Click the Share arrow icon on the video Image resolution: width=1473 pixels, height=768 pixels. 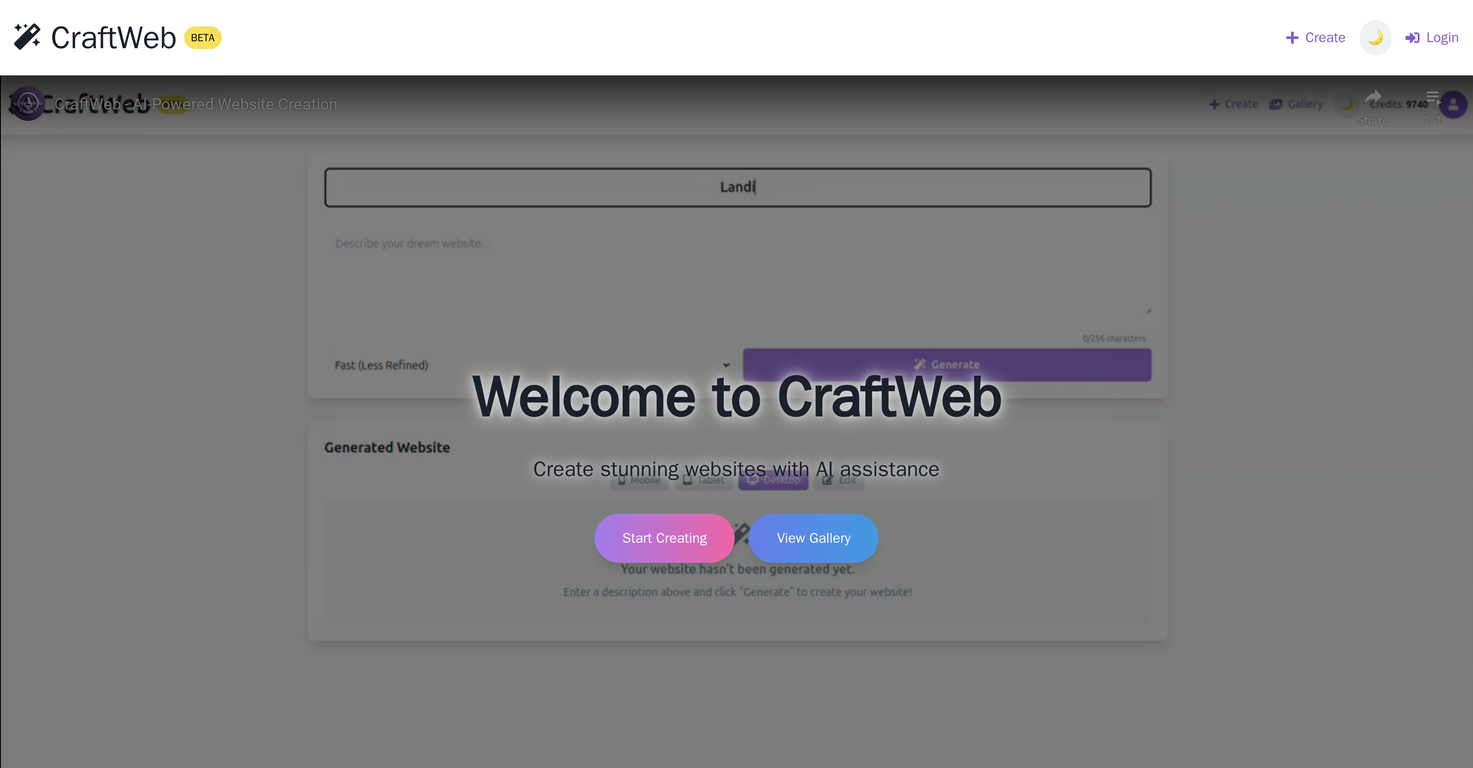[1373, 98]
